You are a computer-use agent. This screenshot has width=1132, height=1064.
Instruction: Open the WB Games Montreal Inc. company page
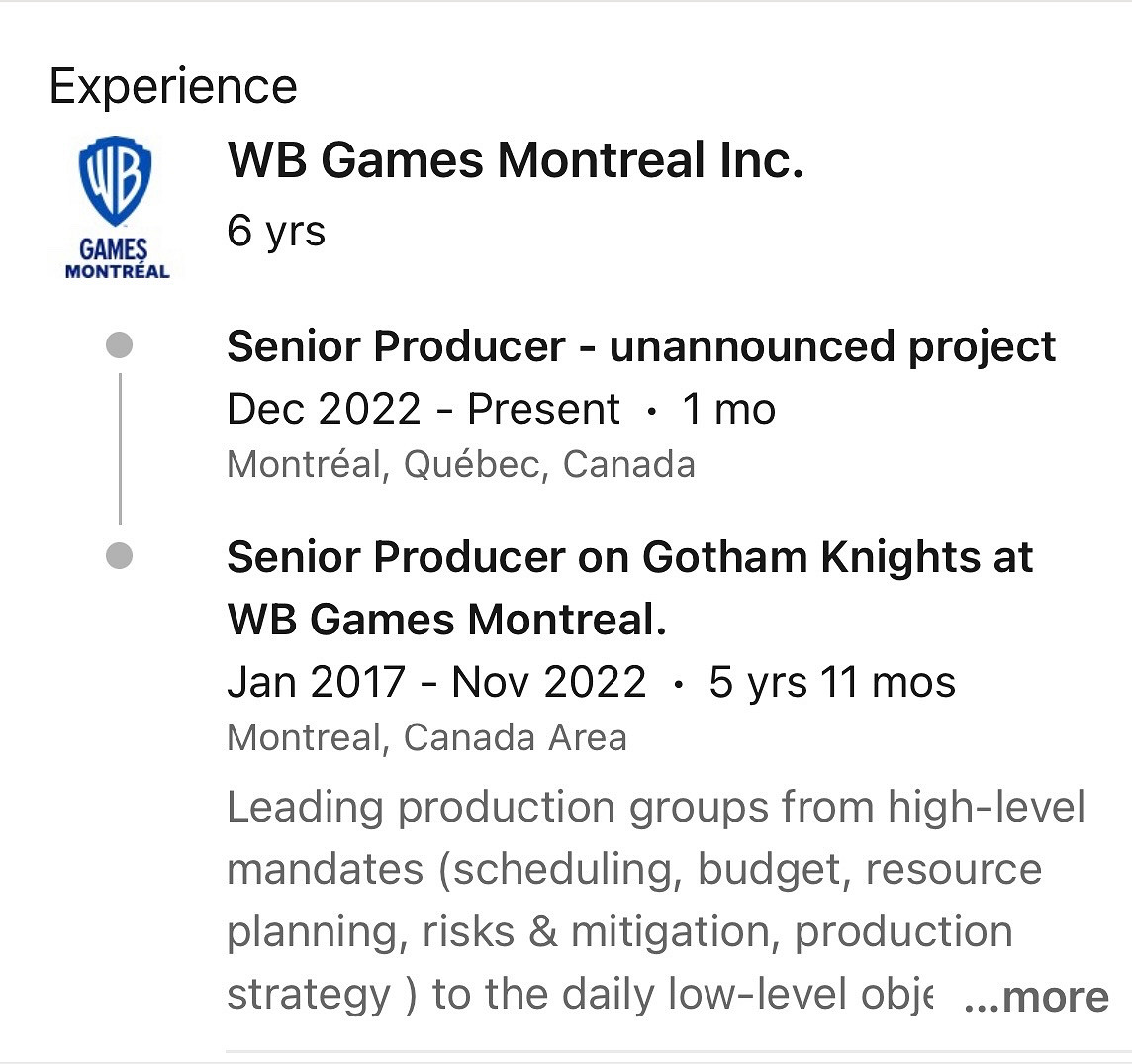click(x=515, y=160)
